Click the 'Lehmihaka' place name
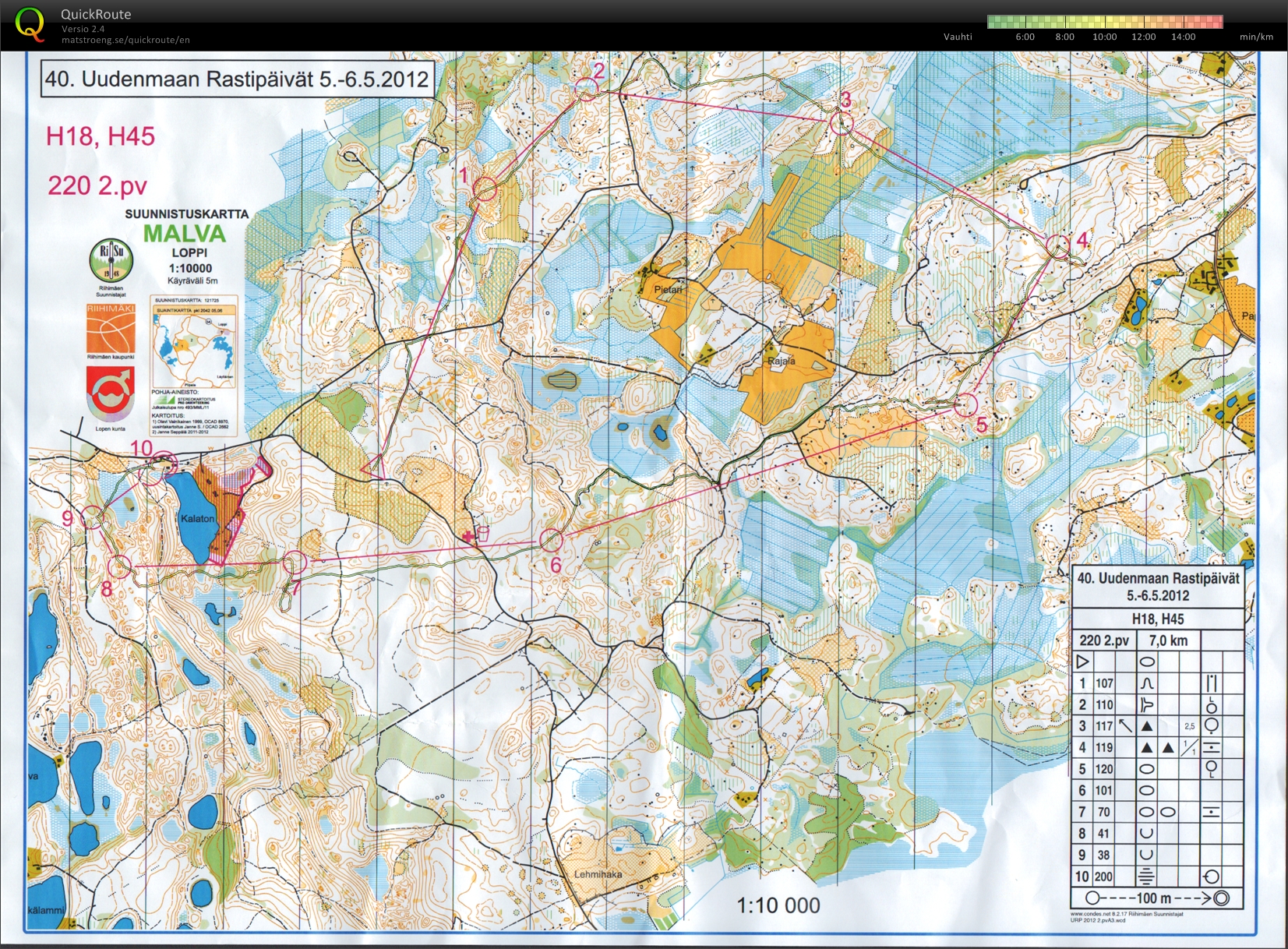 pos(598,874)
